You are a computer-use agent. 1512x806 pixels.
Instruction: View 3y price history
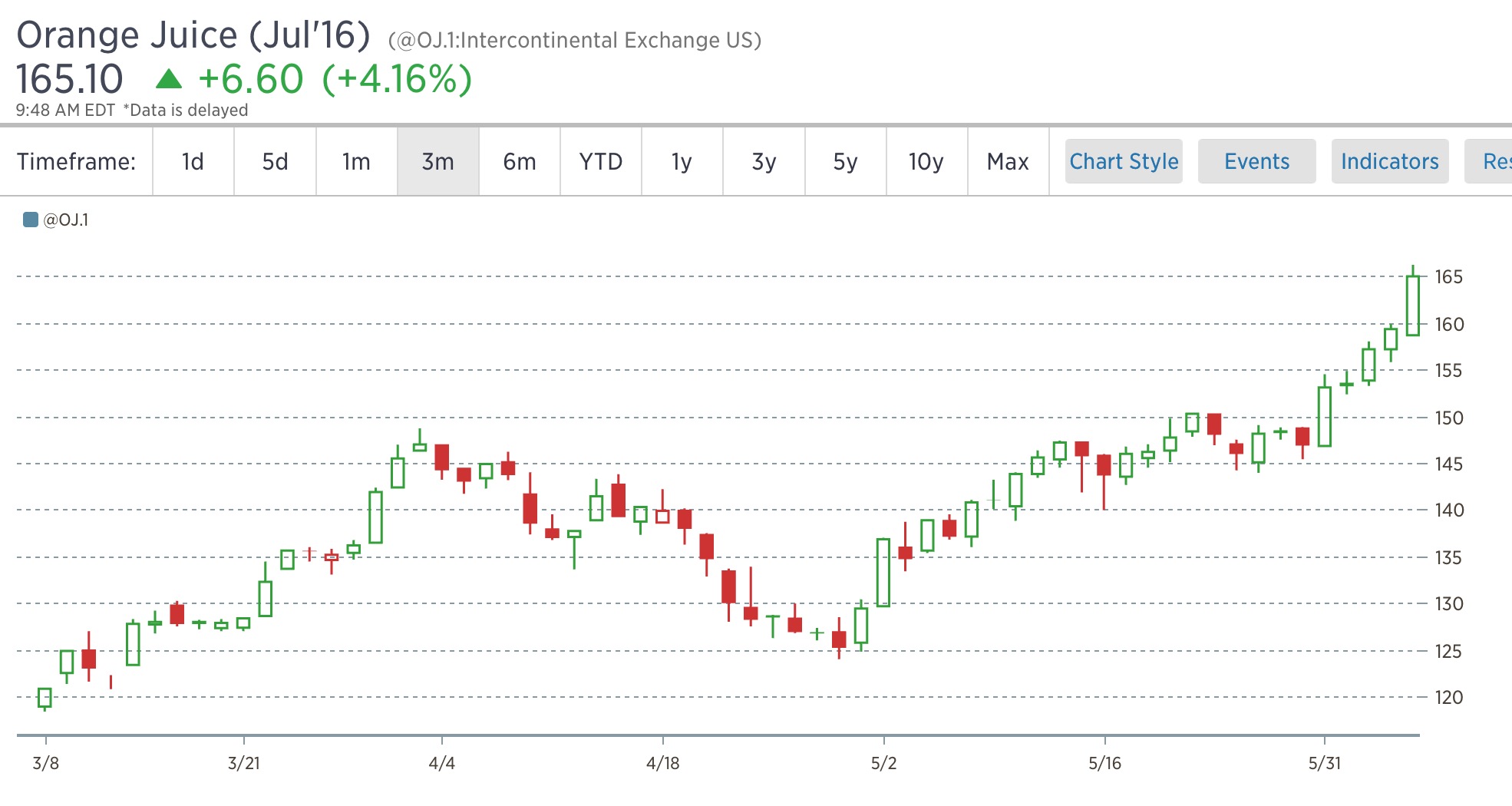click(764, 161)
